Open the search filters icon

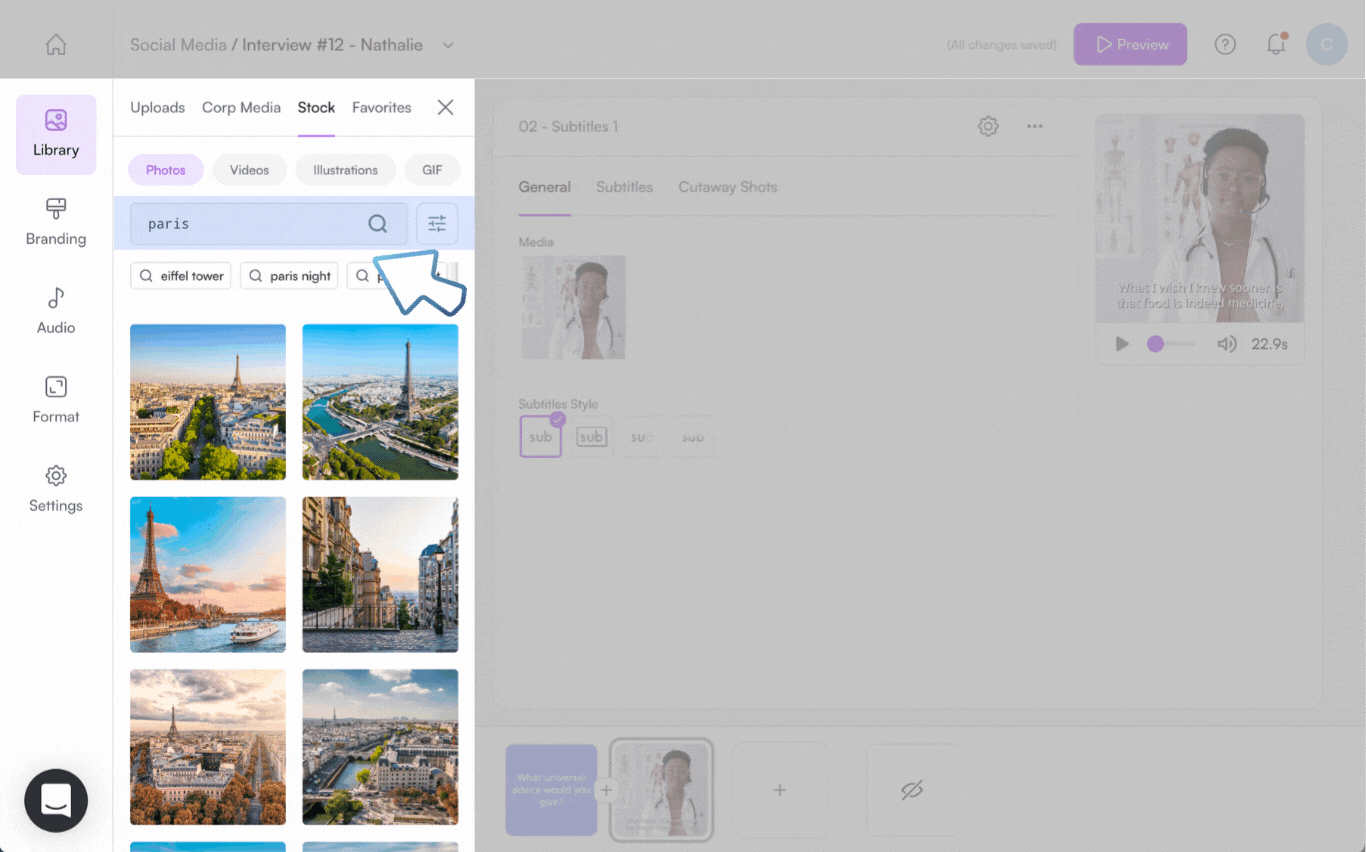(437, 224)
